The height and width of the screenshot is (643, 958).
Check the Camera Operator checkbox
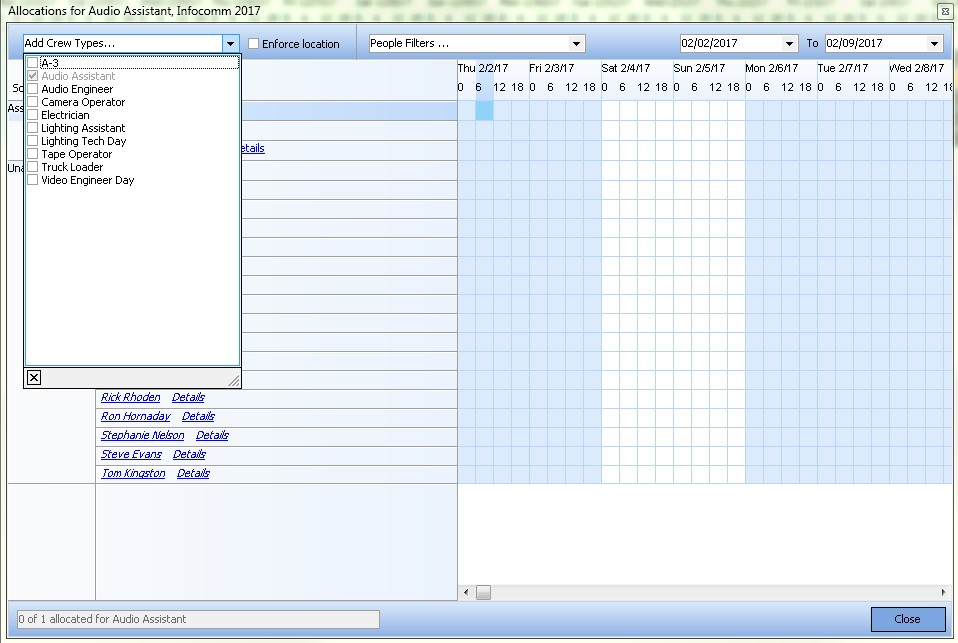click(33, 102)
